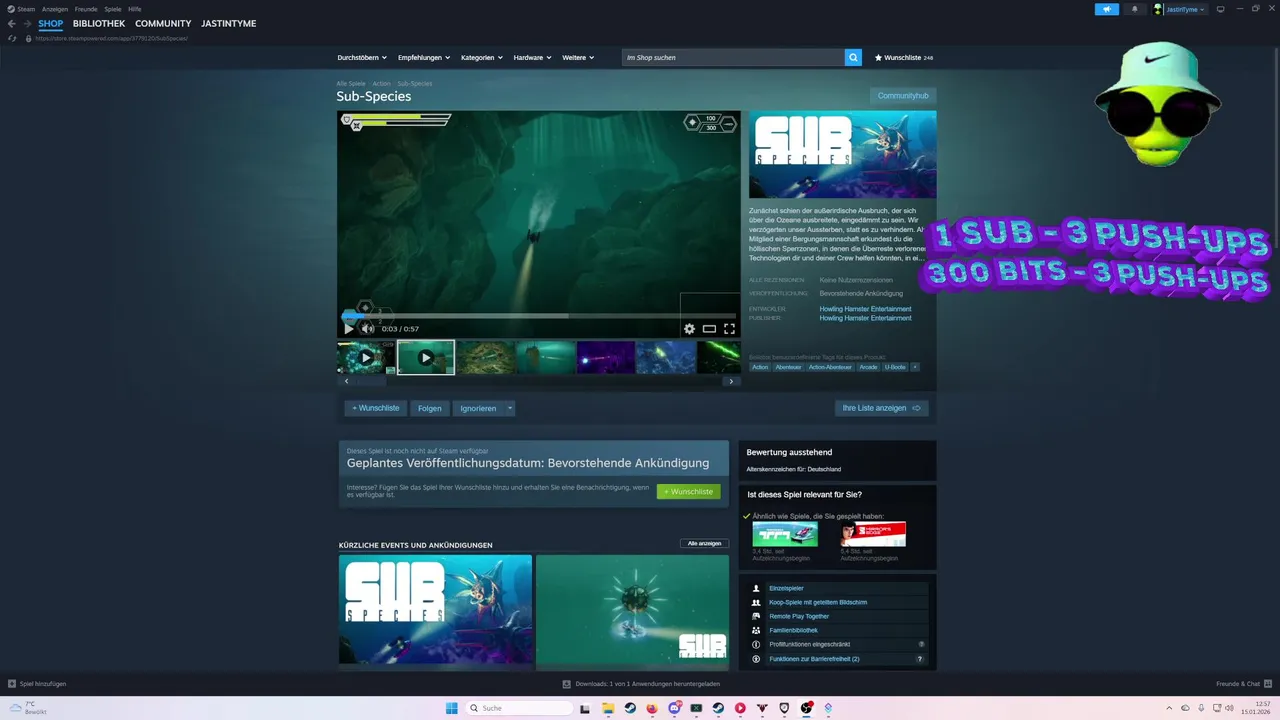This screenshot has width=1280, height=720.
Task: Expand the Kategorien dropdown
Action: pyautogui.click(x=482, y=58)
